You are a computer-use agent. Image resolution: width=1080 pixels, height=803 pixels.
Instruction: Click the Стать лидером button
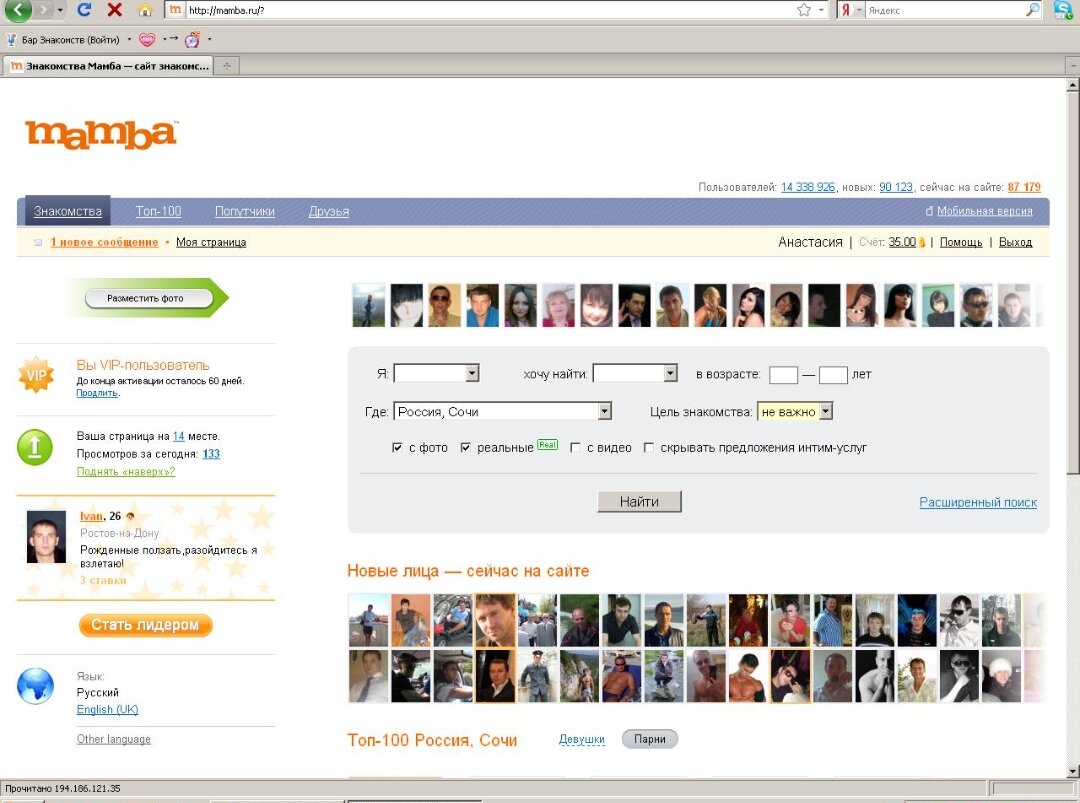pos(145,625)
